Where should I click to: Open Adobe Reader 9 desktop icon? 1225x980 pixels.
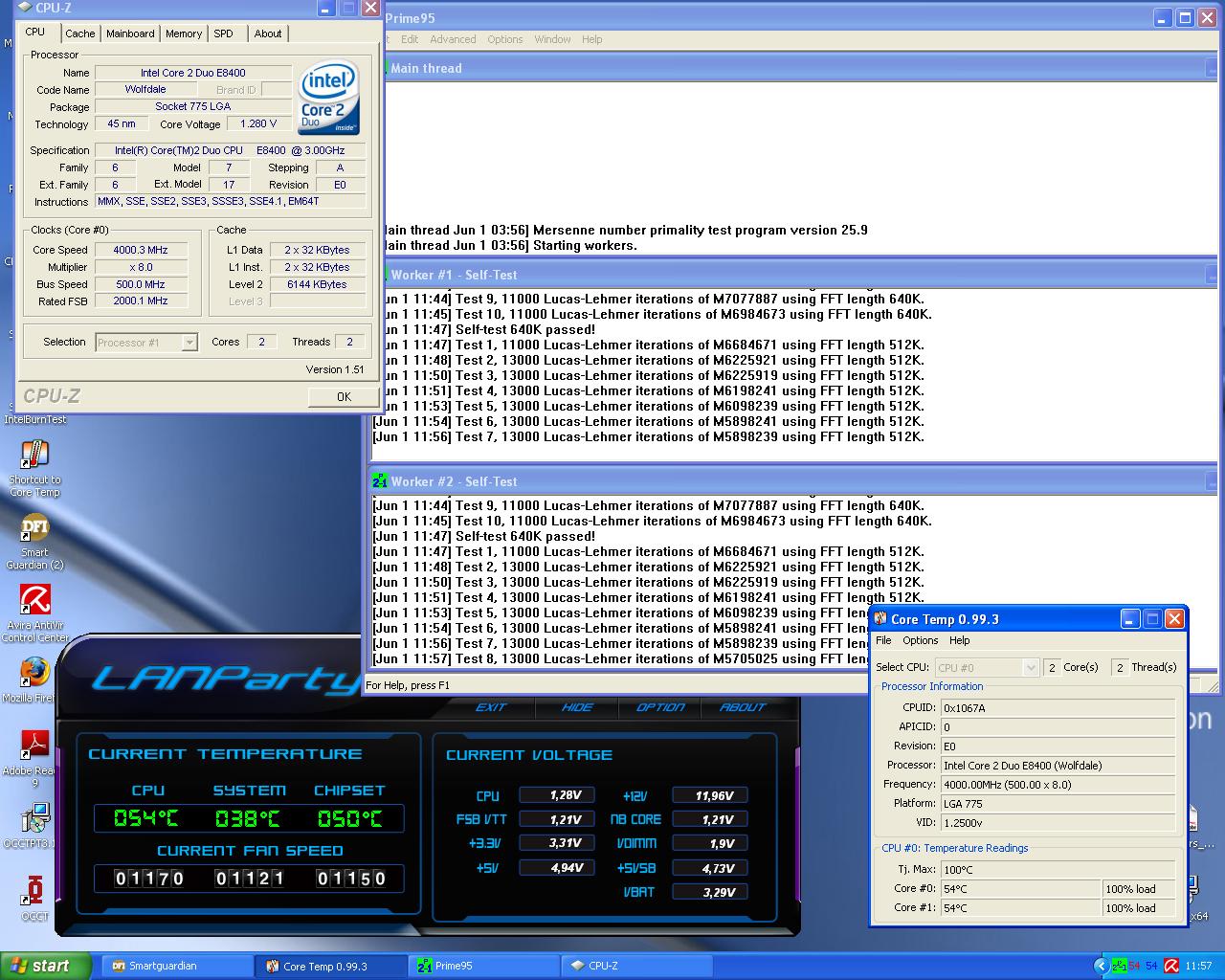(35, 745)
